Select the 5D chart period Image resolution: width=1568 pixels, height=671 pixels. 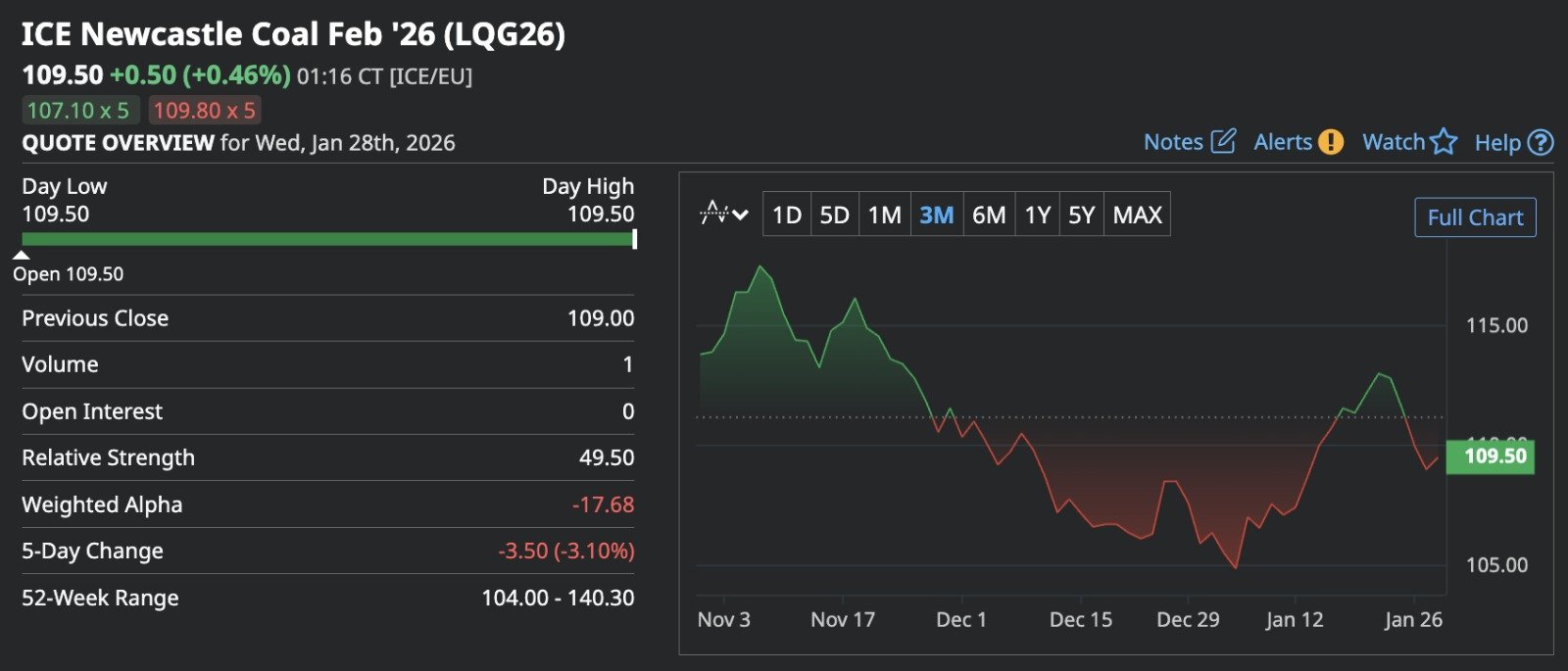click(x=834, y=215)
